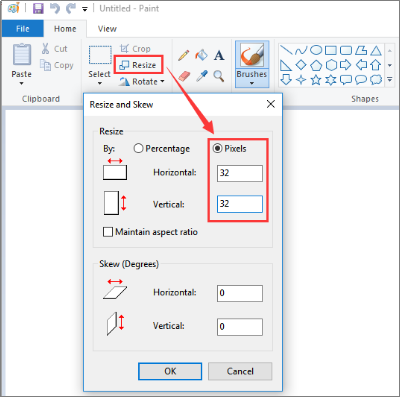Screen dimensions: 400x397
Task: Switch to the View ribbon tab
Action: [x=107, y=29]
